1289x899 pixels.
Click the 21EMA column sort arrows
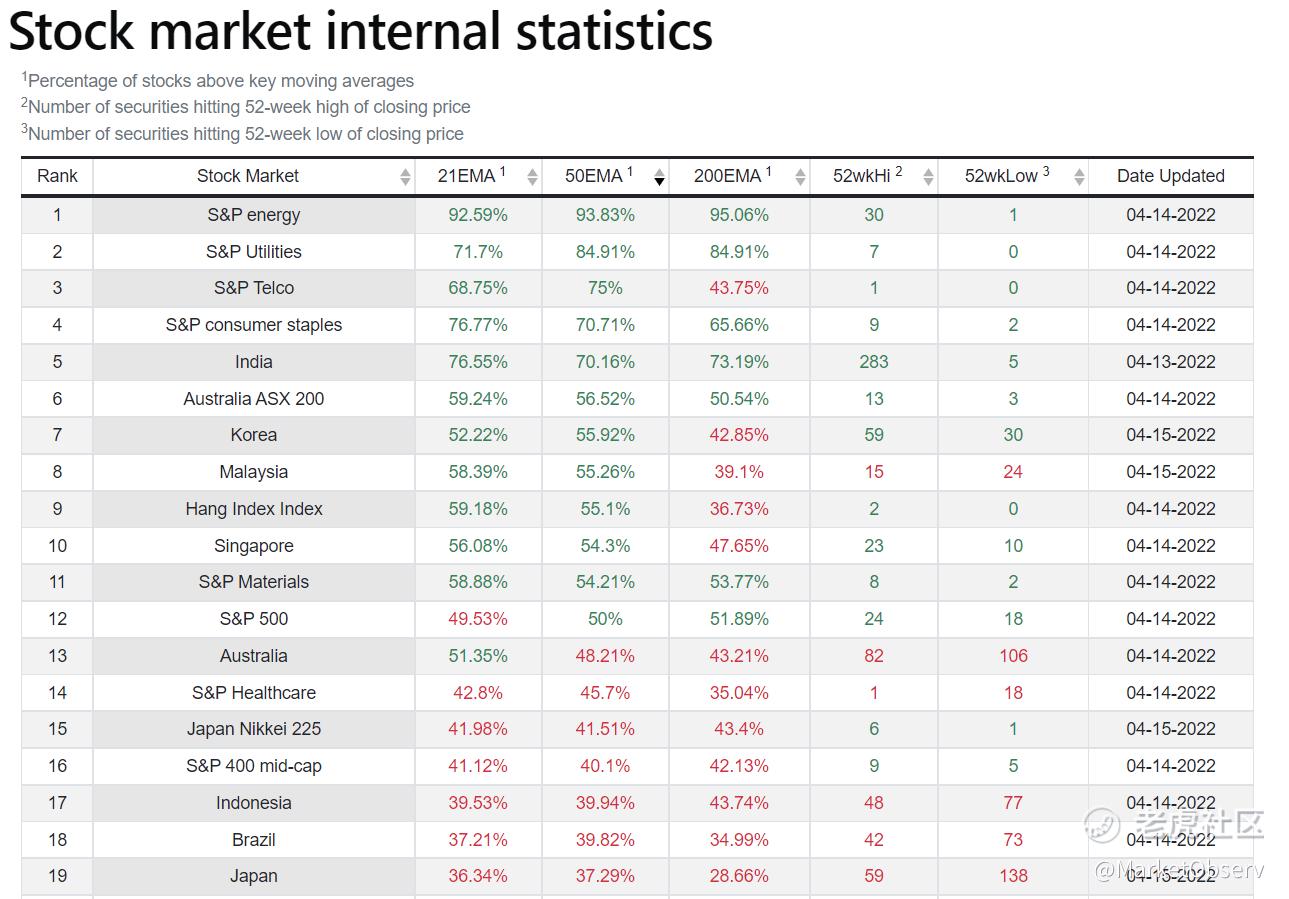(532, 177)
